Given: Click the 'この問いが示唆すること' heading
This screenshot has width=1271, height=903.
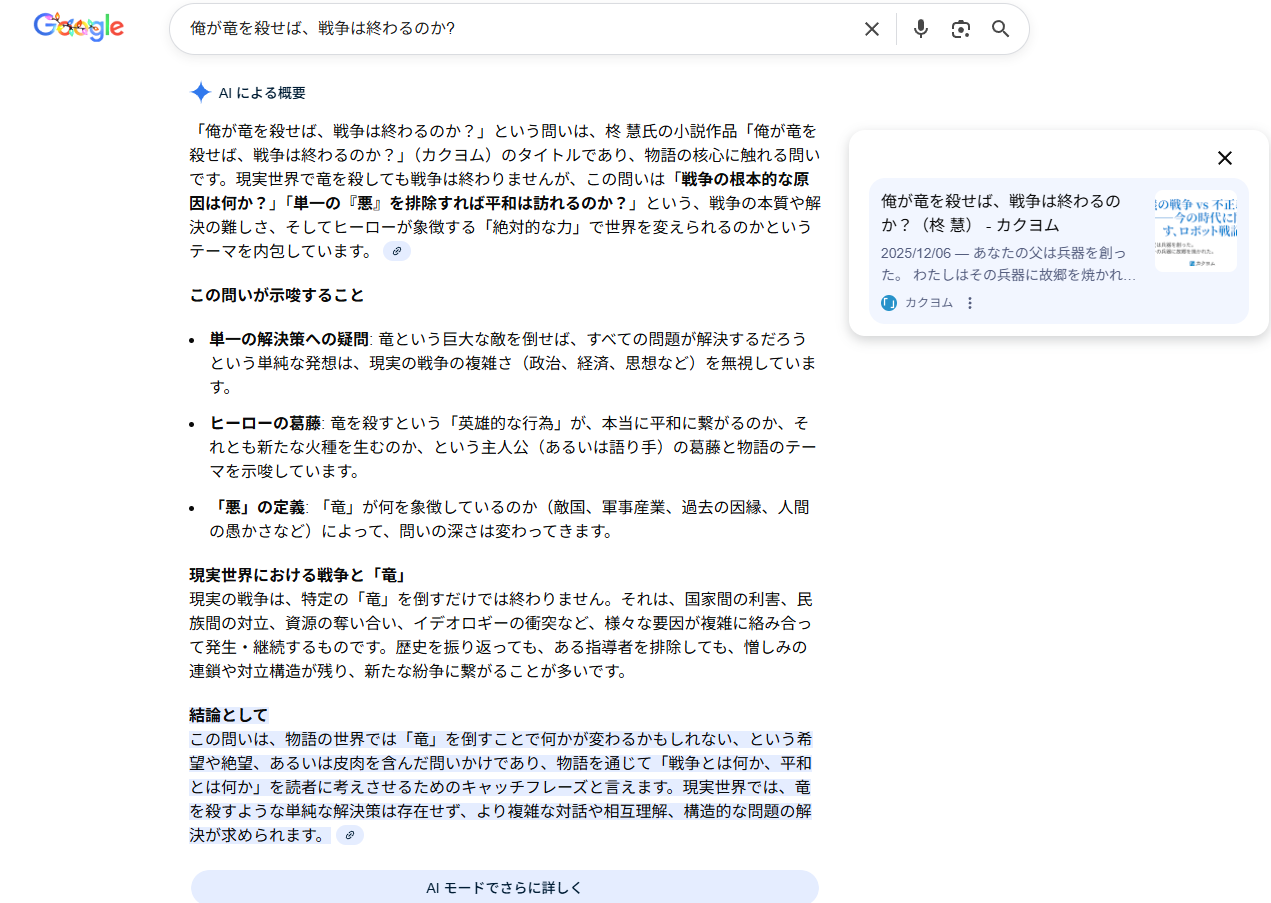Looking at the screenshot, I should (x=277, y=295).
